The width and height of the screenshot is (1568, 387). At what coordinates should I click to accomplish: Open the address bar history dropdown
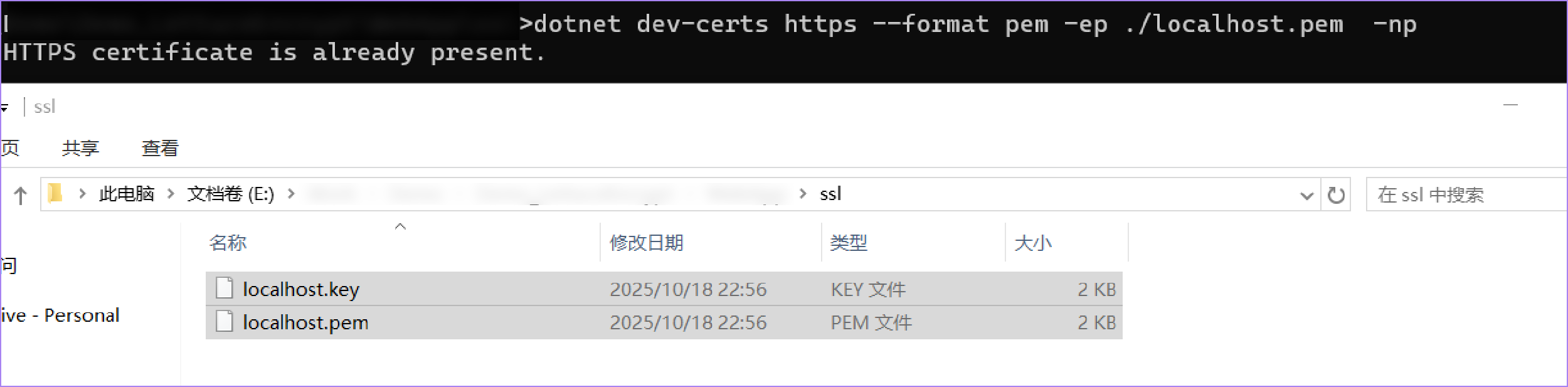[1306, 196]
